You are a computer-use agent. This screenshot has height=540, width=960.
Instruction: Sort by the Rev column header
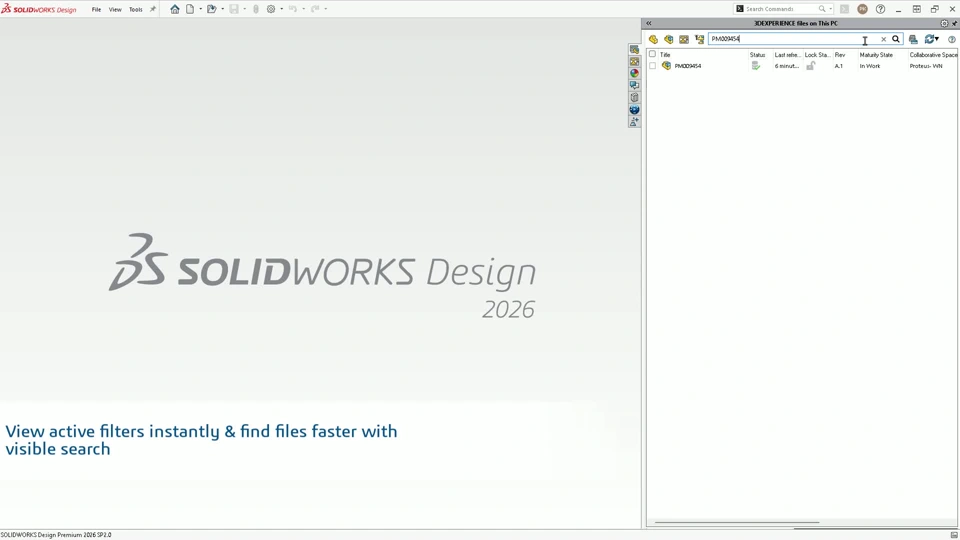click(840, 55)
